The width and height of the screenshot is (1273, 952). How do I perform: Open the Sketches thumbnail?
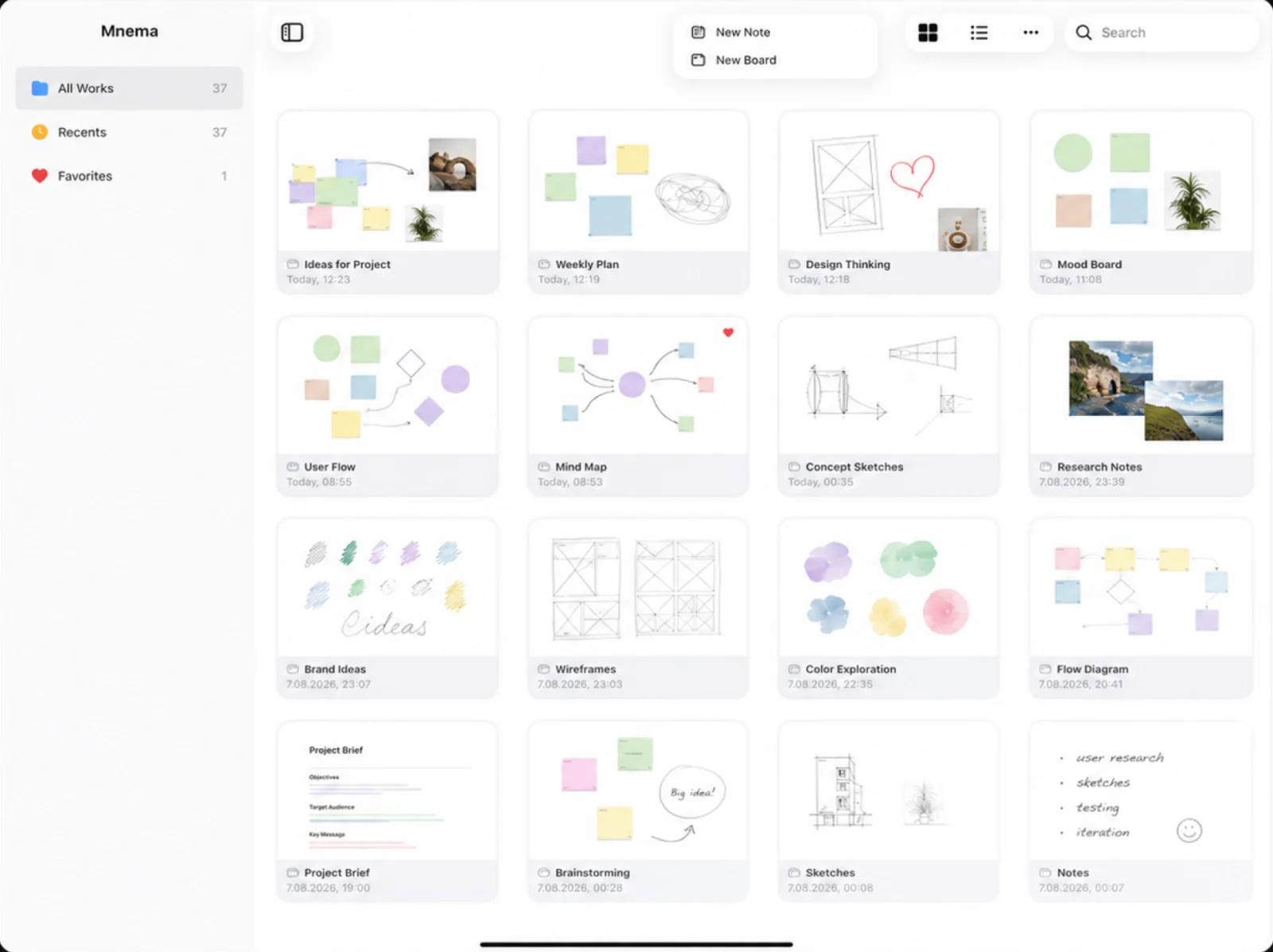(889, 791)
